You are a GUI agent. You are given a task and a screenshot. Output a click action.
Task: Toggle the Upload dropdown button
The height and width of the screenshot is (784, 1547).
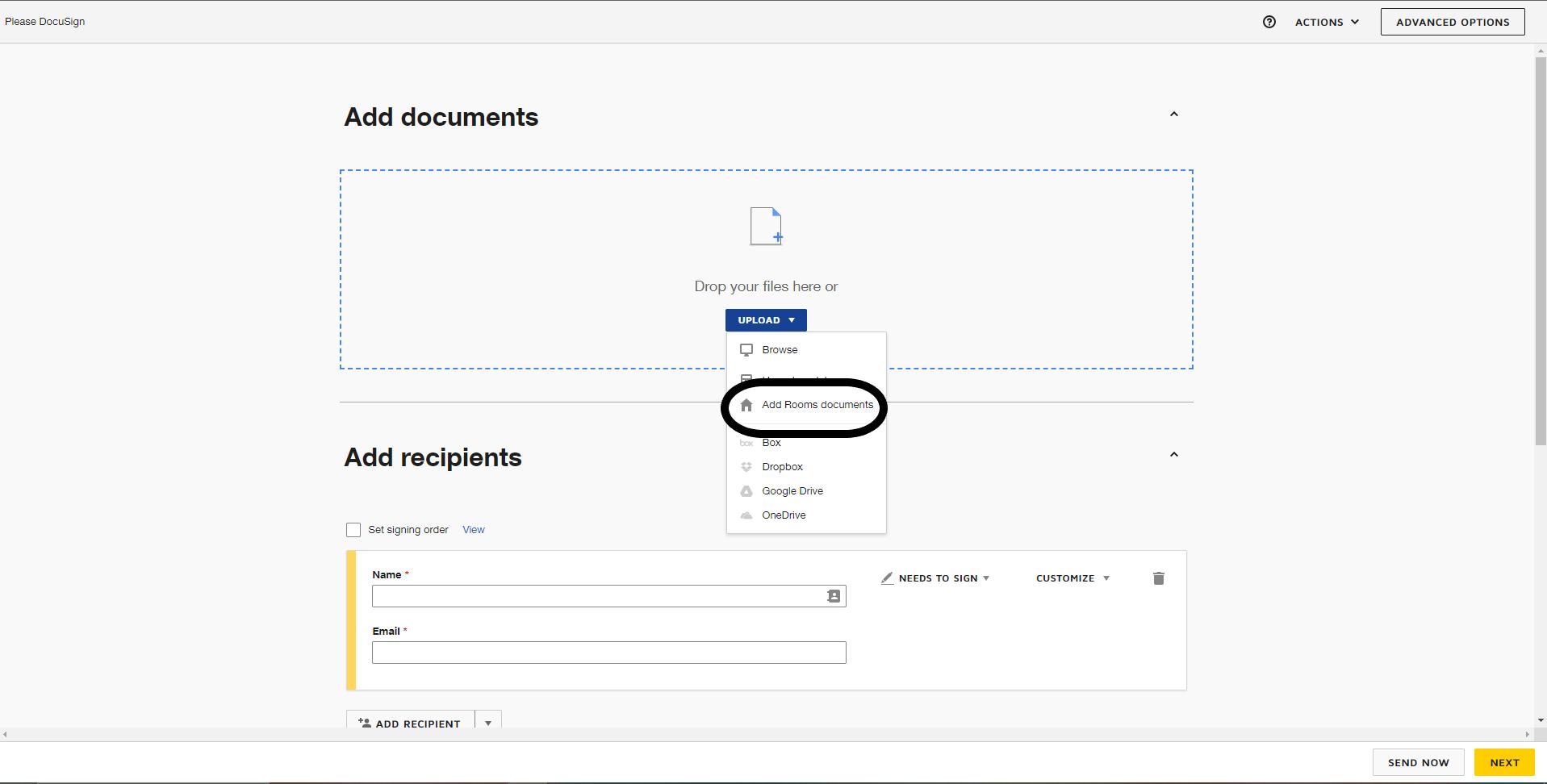point(766,320)
